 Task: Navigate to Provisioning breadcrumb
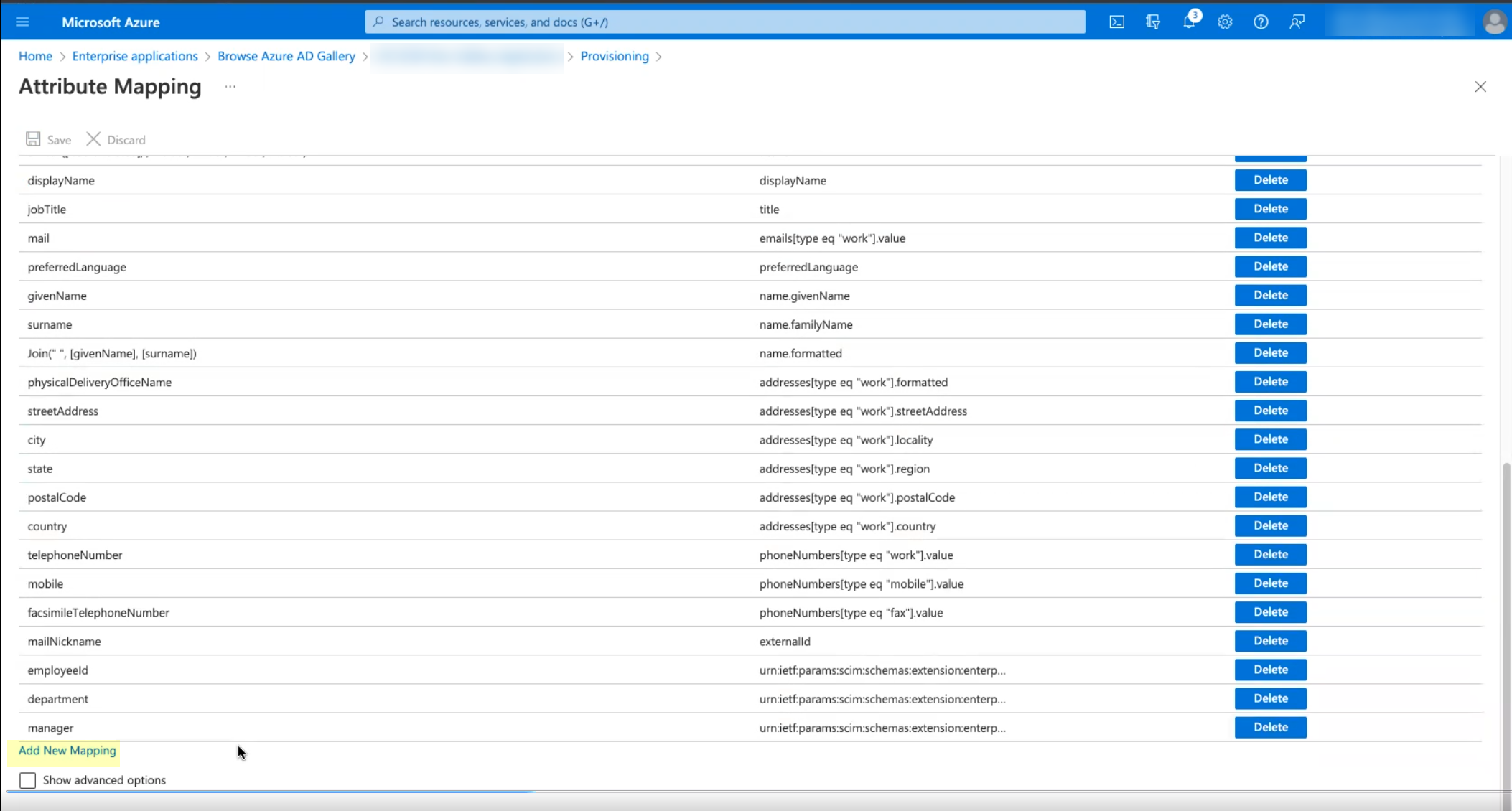(x=615, y=56)
